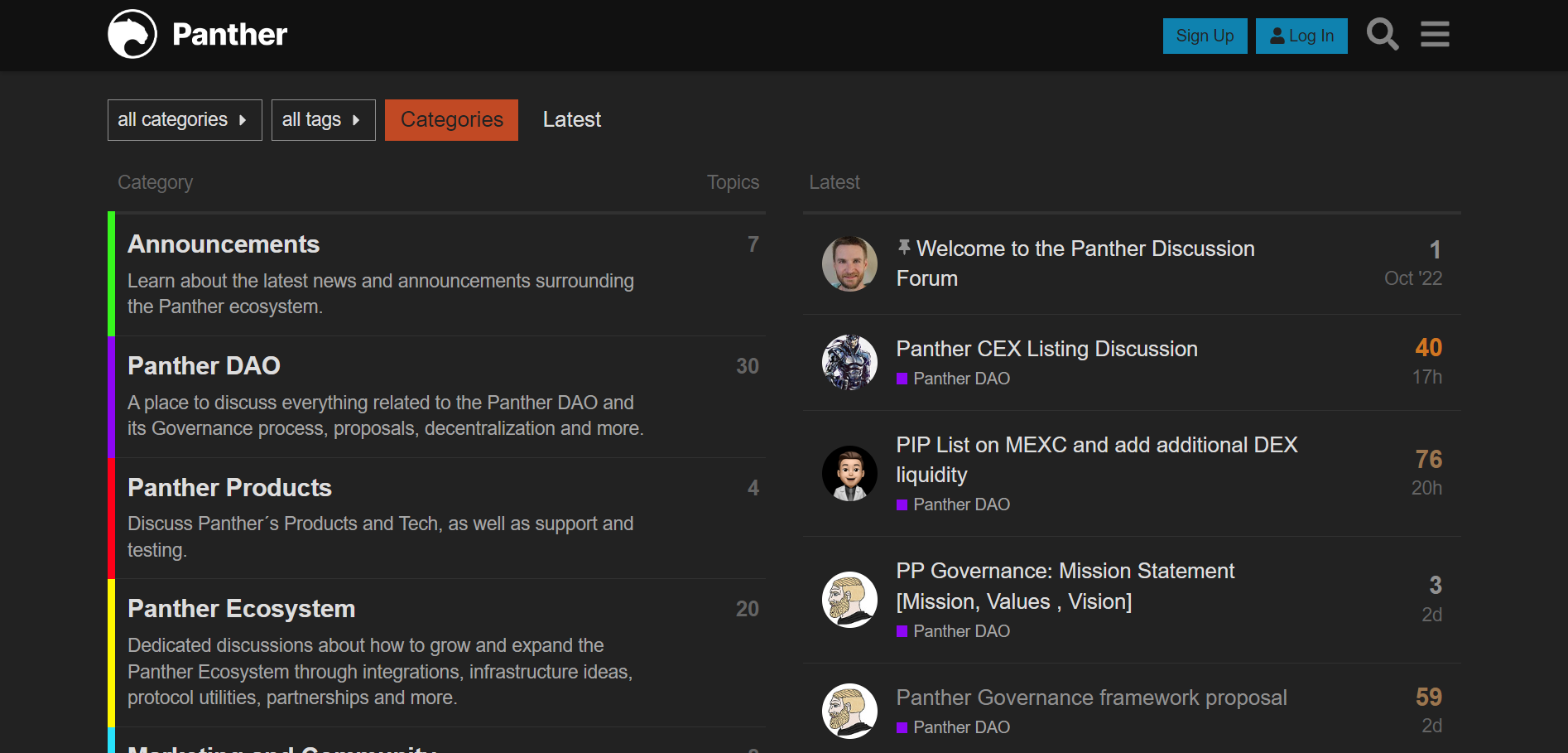
Task: Click the Sign Up button
Action: point(1205,36)
